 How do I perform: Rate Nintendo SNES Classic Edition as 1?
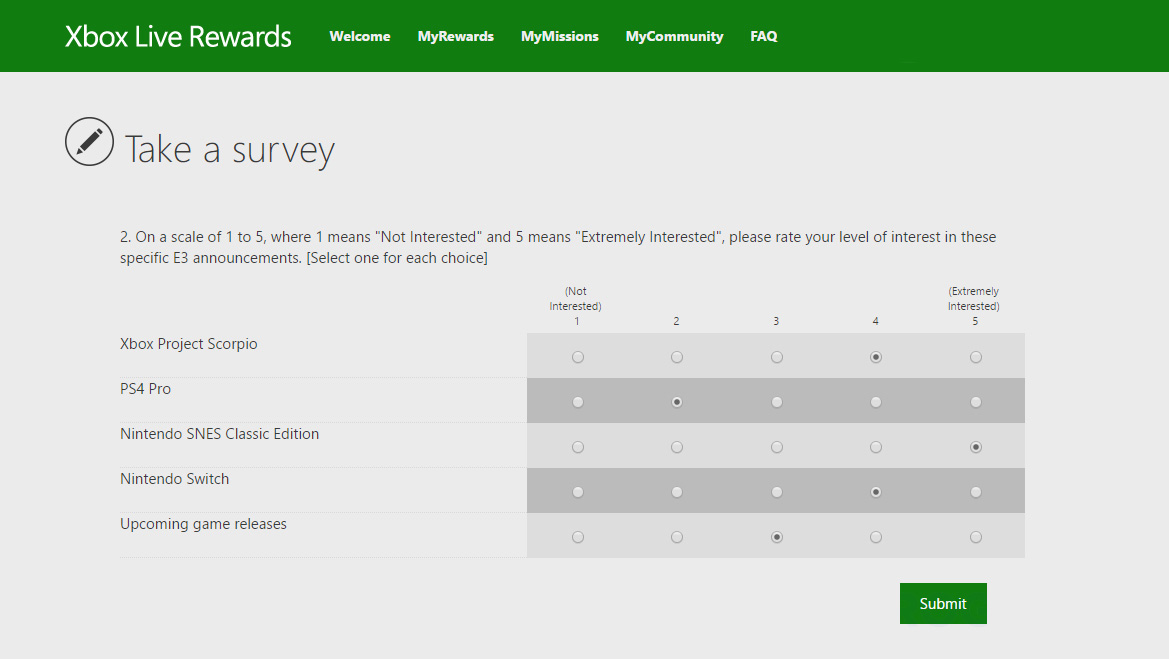coord(578,447)
